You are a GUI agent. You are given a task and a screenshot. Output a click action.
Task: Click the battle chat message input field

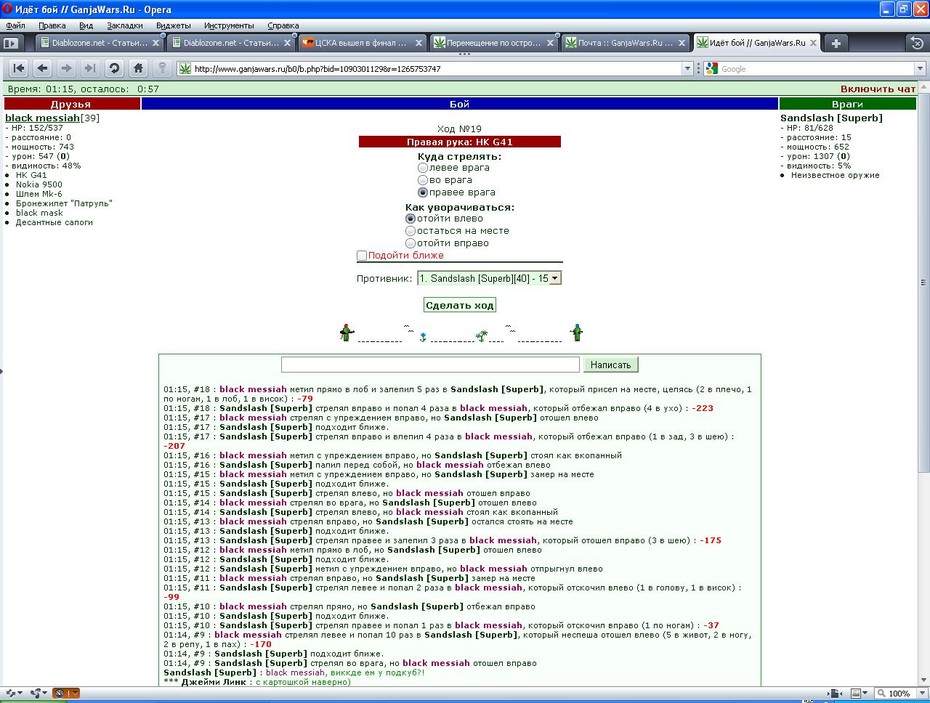430,365
